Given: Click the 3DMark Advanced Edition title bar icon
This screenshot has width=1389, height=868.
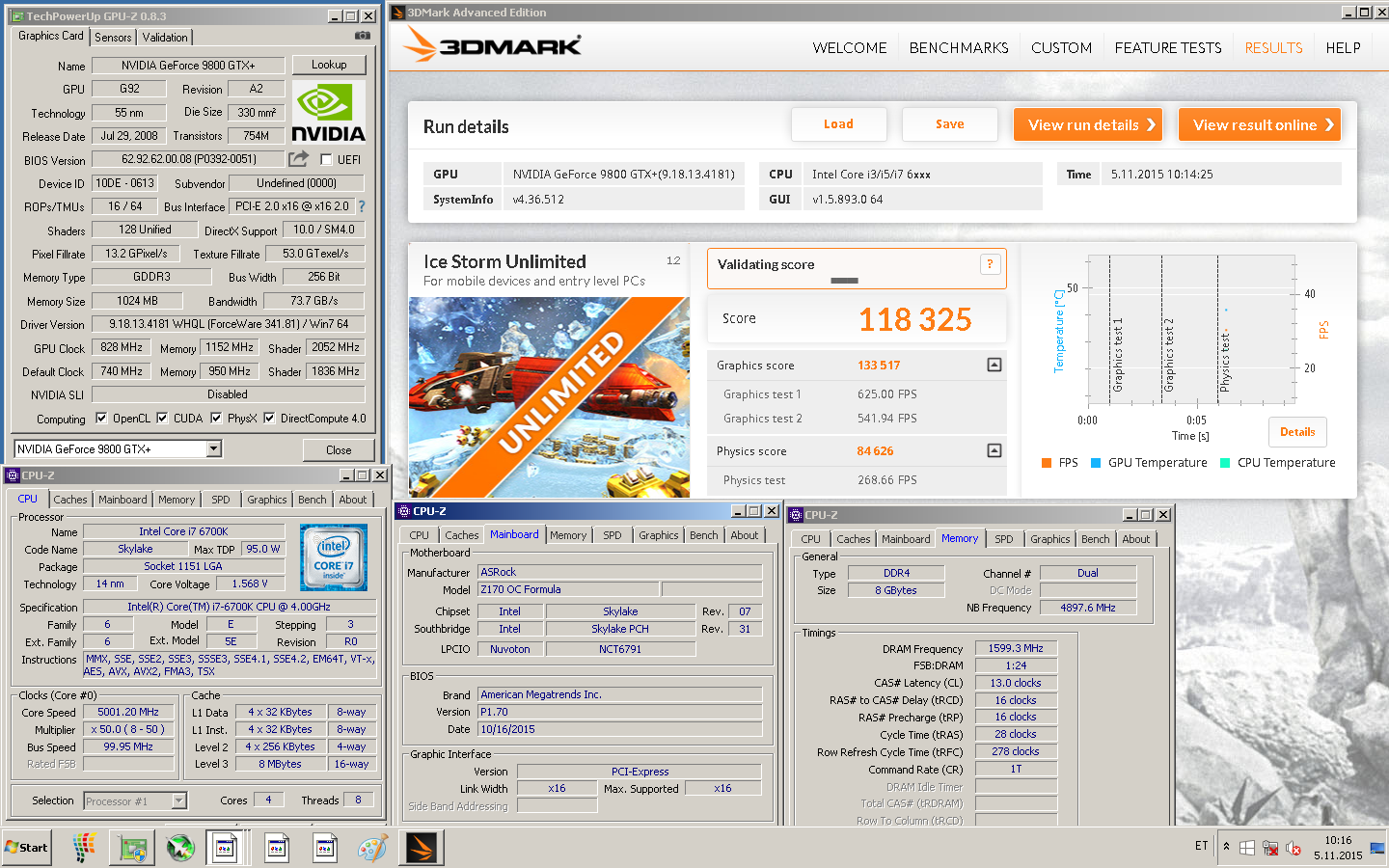Looking at the screenshot, I should pos(397,13).
